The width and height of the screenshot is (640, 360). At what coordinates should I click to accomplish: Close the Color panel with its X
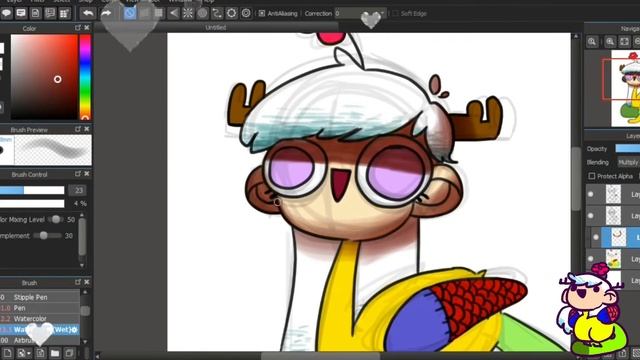click(x=87, y=28)
